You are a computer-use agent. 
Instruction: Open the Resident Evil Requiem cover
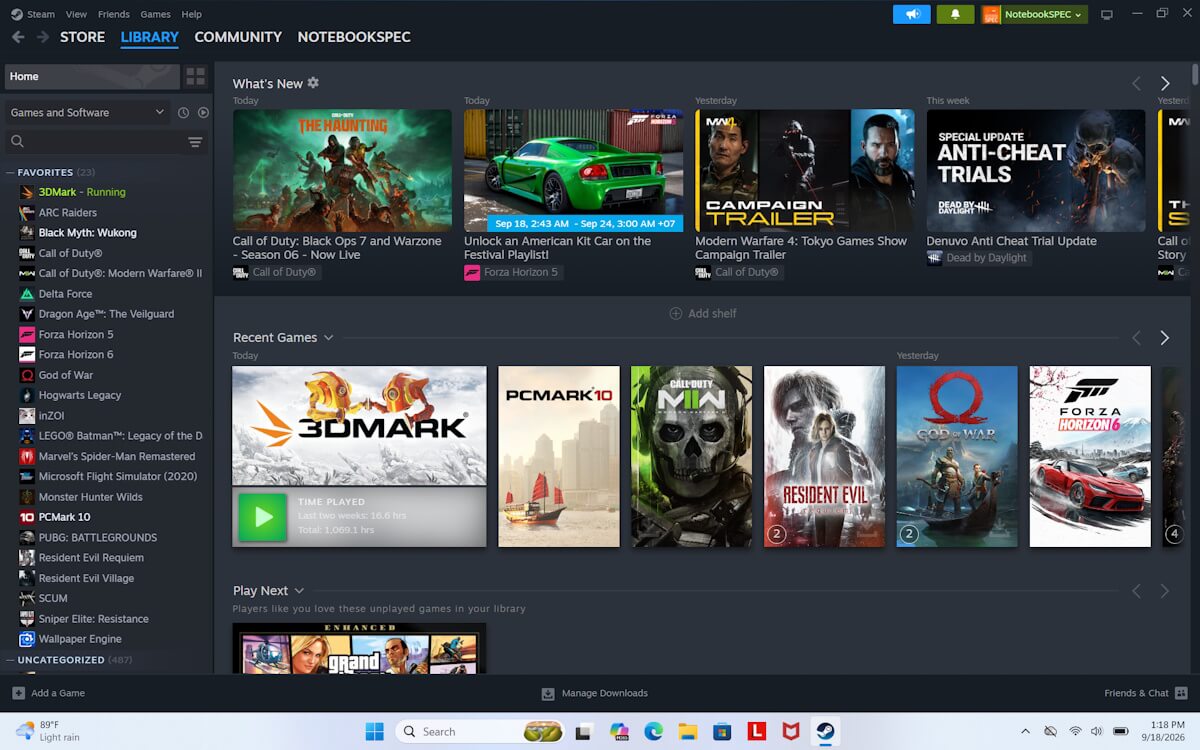[x=824, y=456]
